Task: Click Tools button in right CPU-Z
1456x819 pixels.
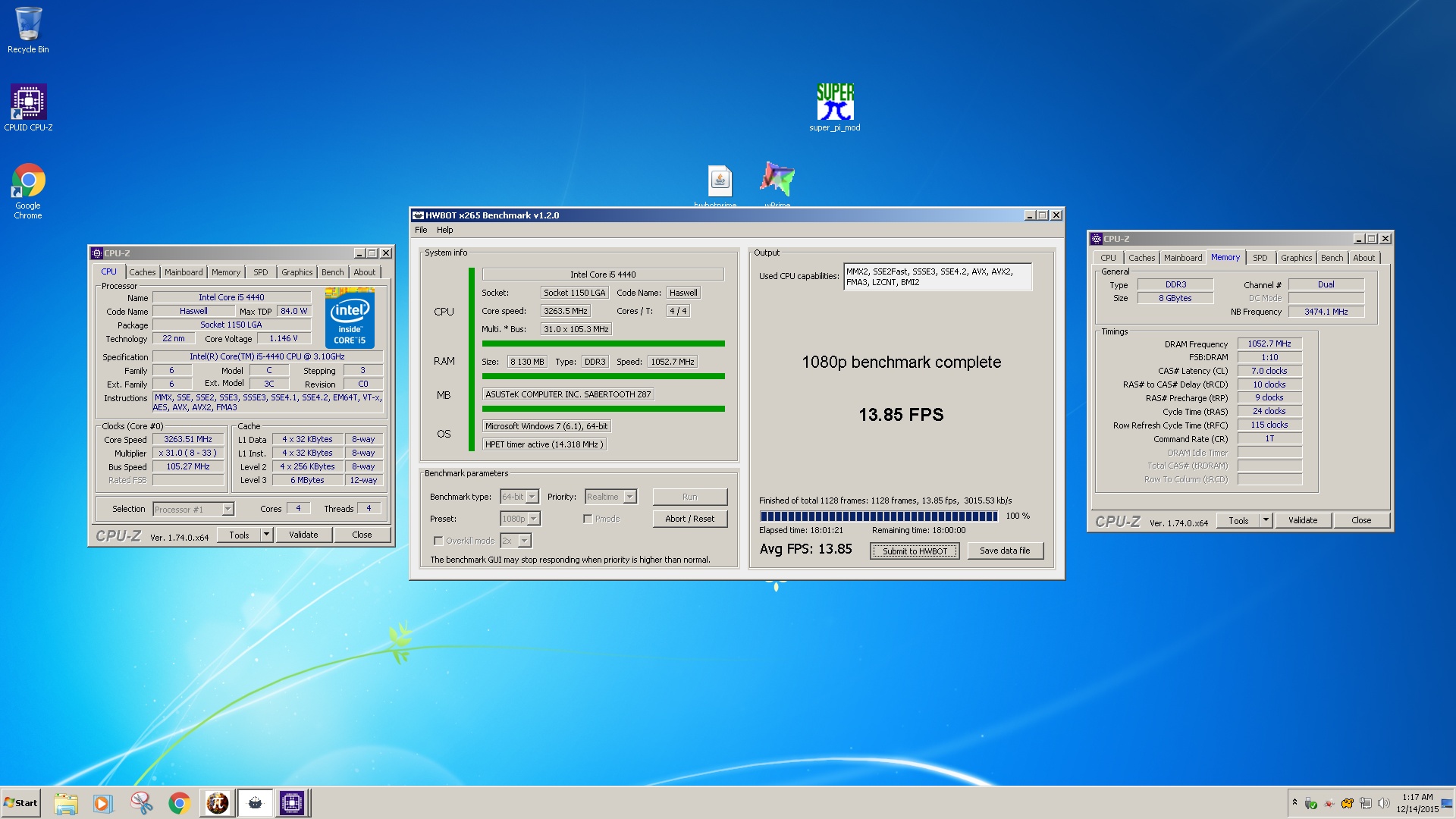Action: (1238, 520)
